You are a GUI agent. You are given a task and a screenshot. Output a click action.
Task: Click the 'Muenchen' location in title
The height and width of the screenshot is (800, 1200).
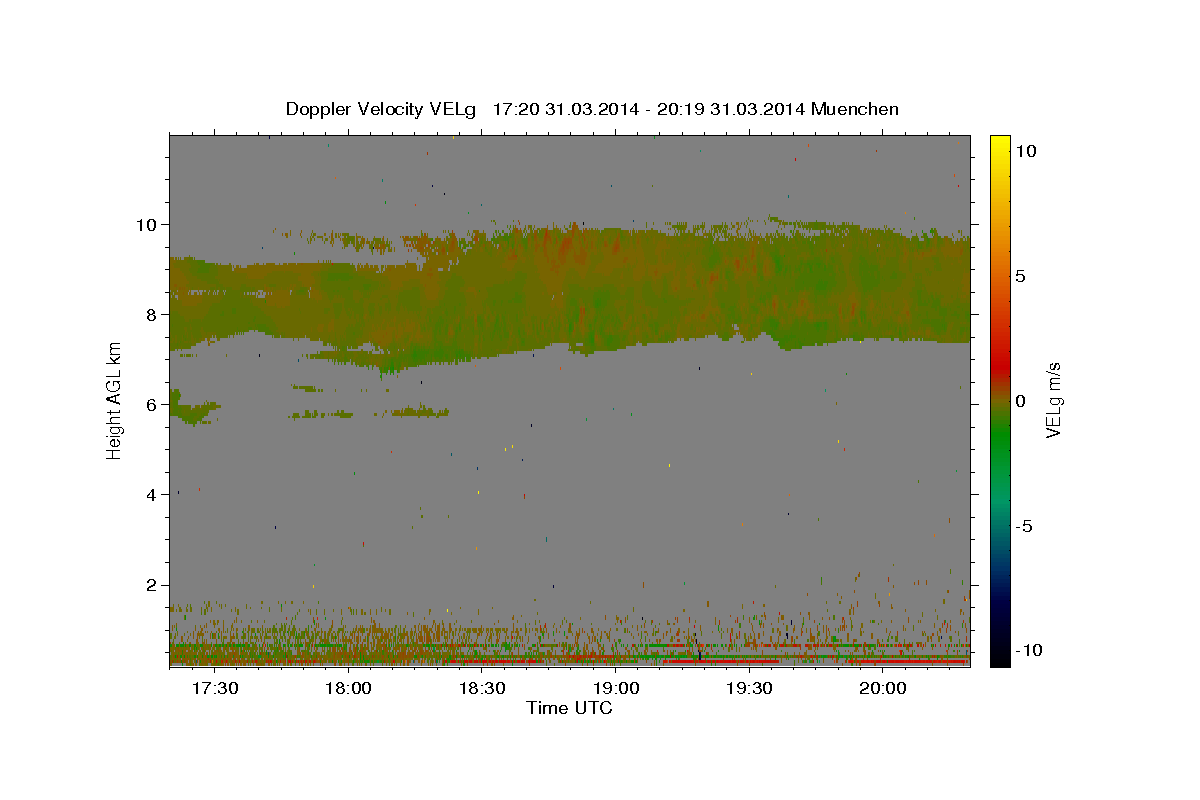[x=855, y=109]
